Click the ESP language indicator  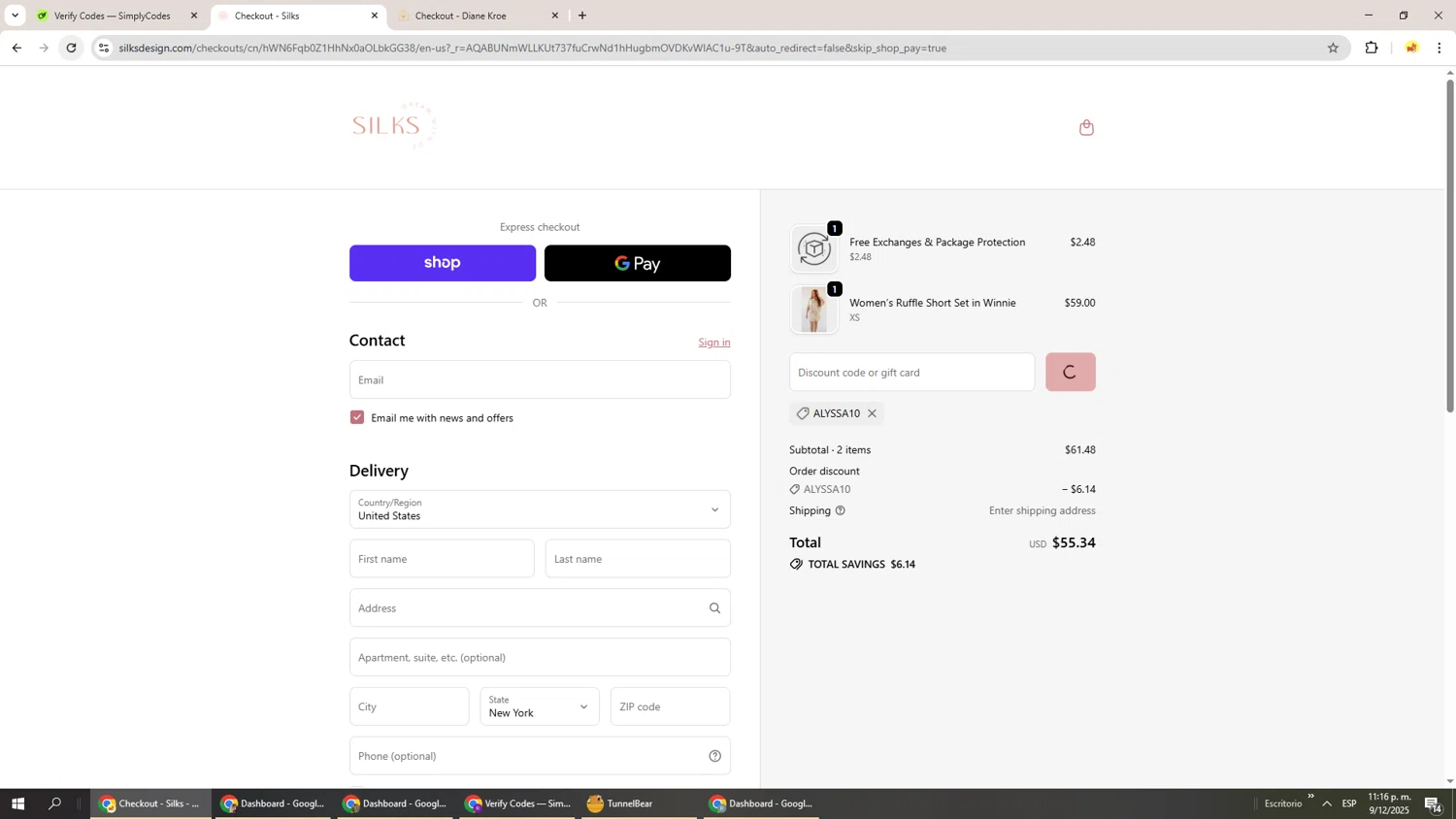1349,803
